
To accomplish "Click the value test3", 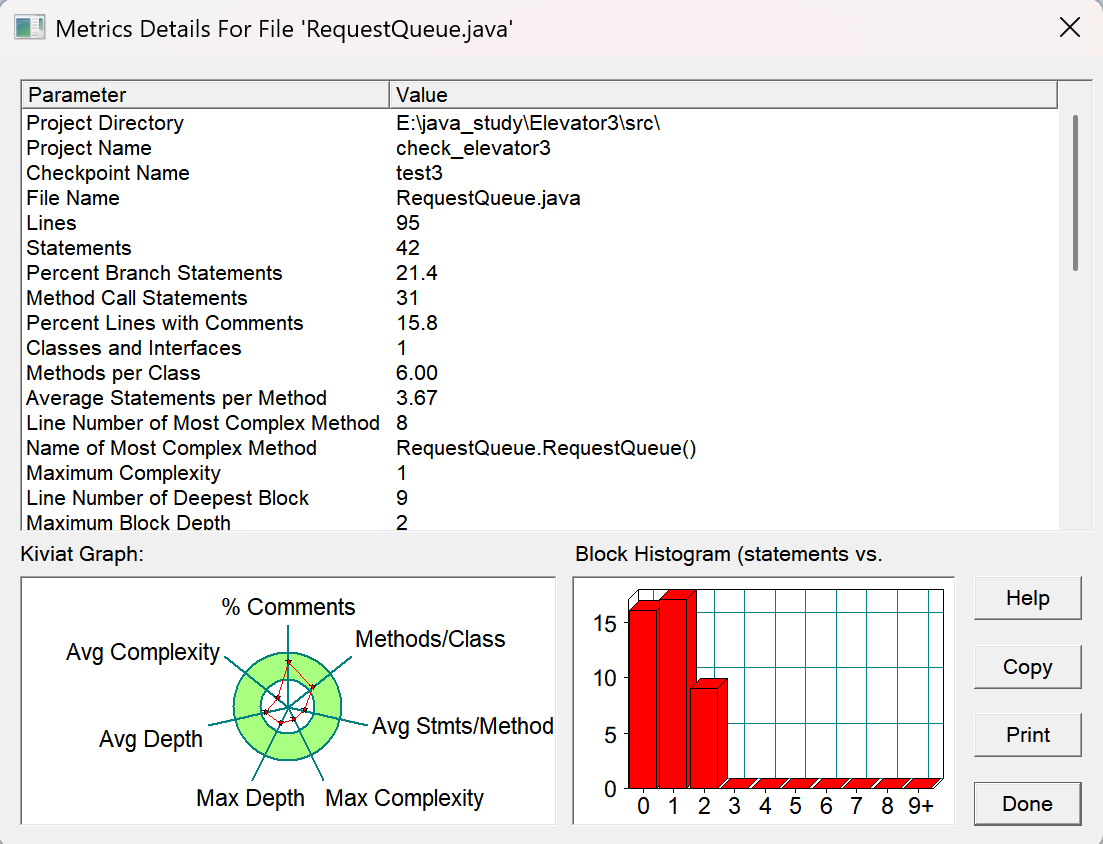I will pyautogui.click(x=419, y=173).
